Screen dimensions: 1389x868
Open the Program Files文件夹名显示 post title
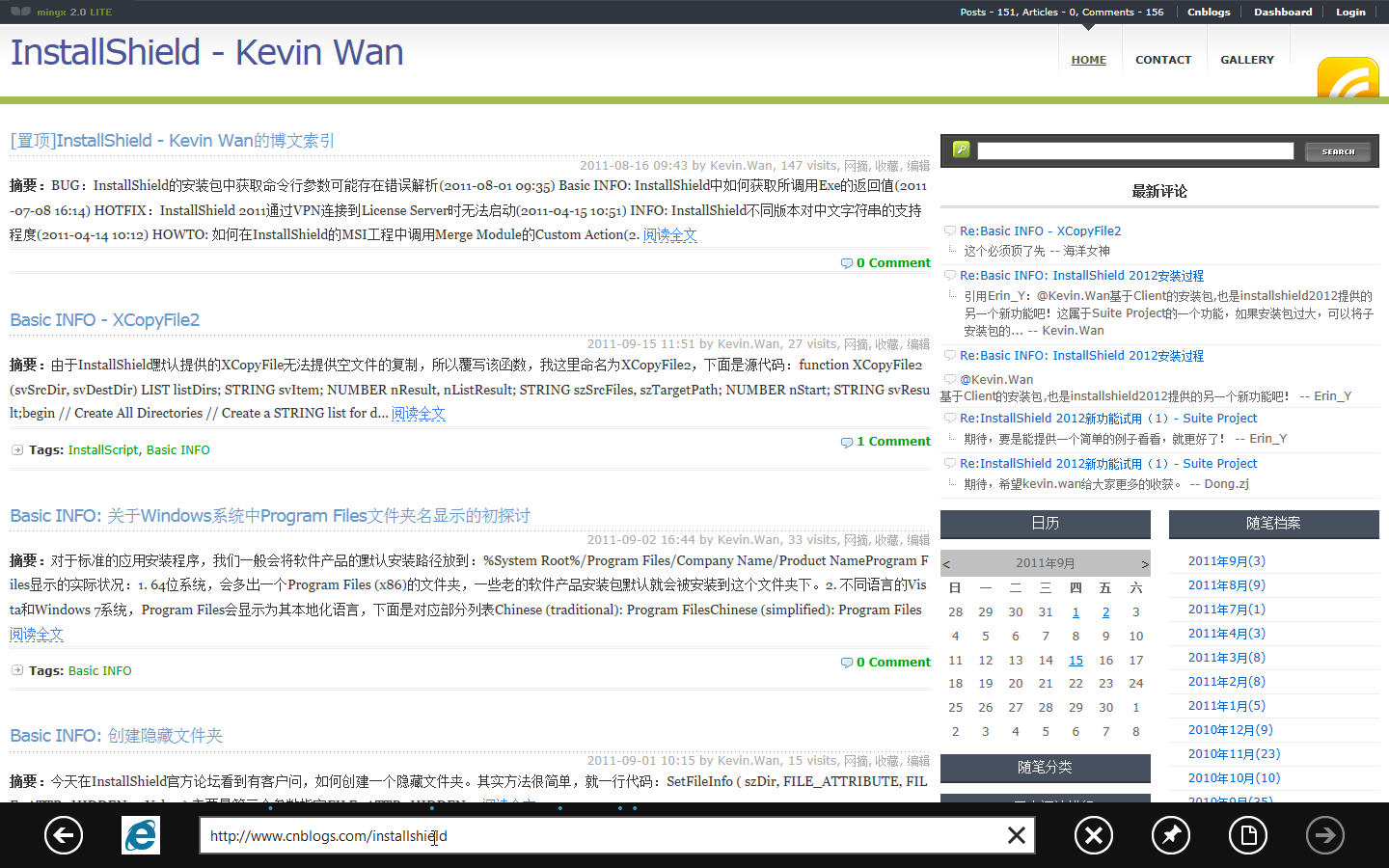click(x=270, y=516)
